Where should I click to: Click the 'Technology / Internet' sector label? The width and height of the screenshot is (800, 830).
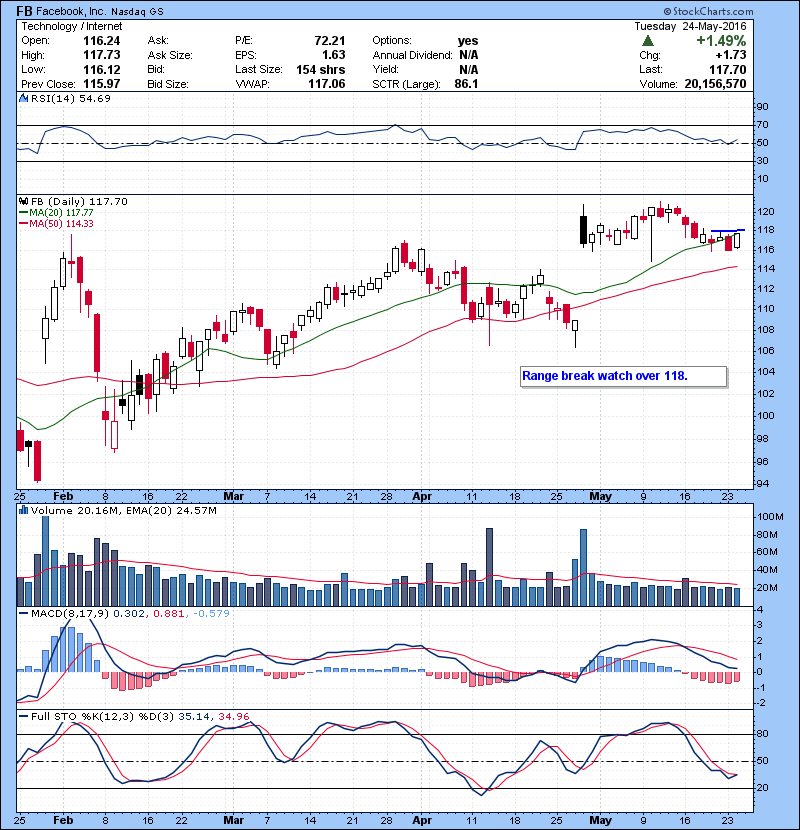71,26
